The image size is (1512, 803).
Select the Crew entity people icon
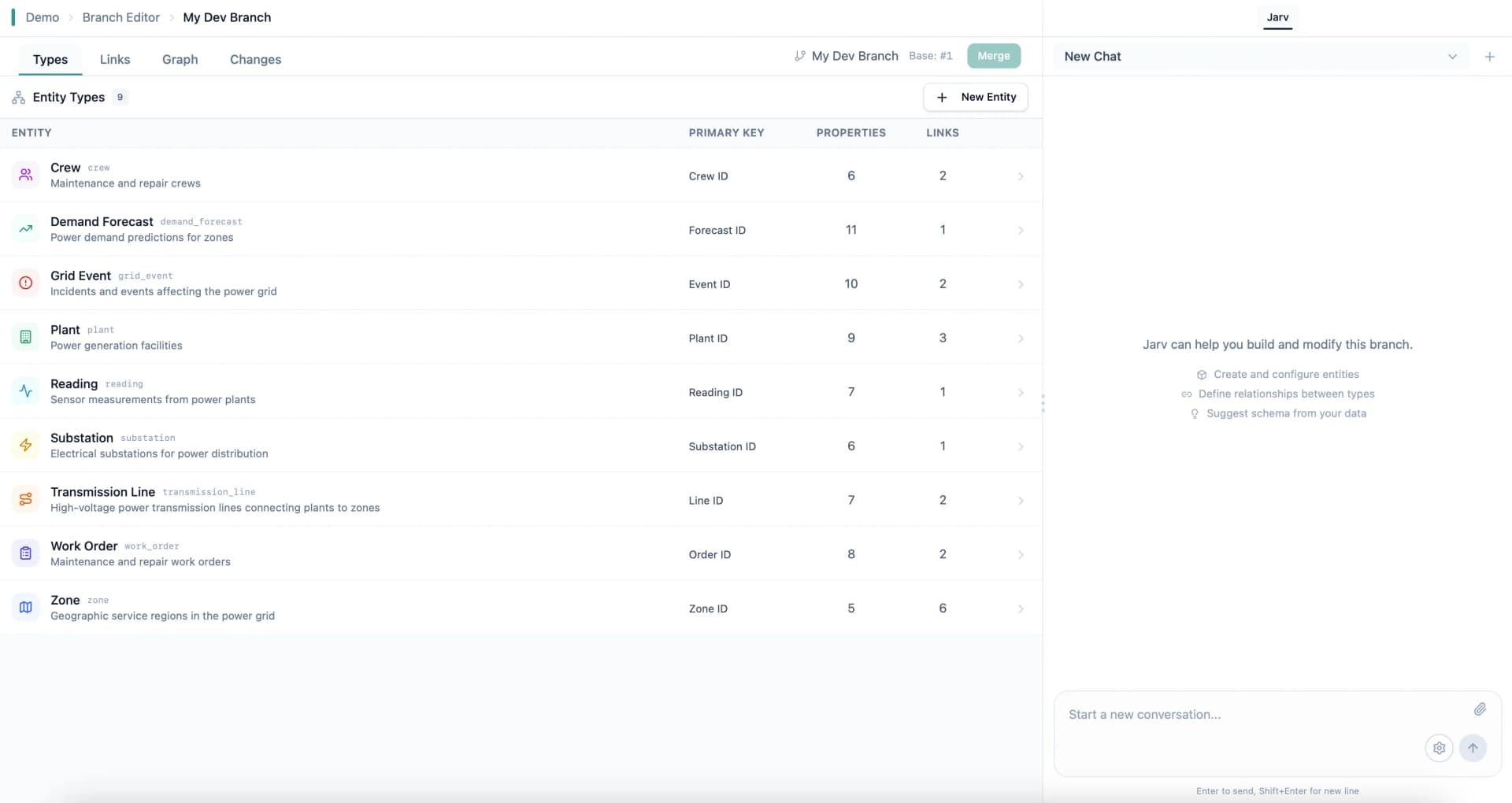point(26,175)
